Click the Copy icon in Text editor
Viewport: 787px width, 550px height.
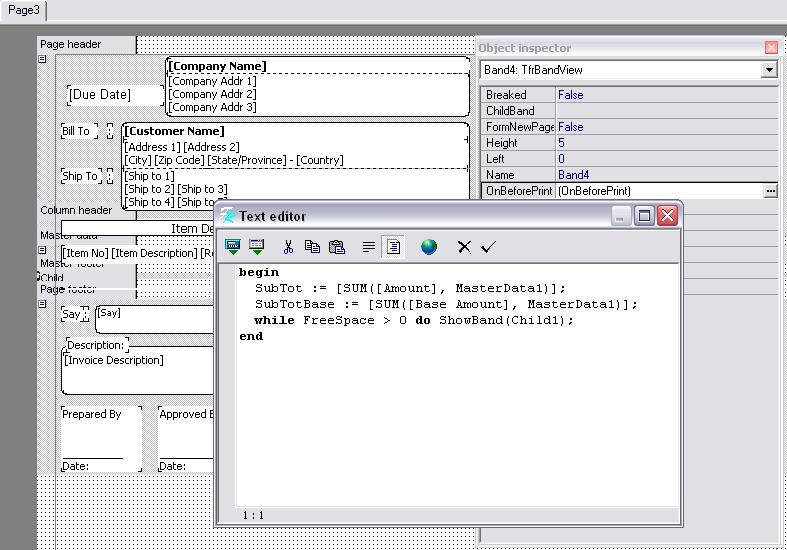(312, 246)
